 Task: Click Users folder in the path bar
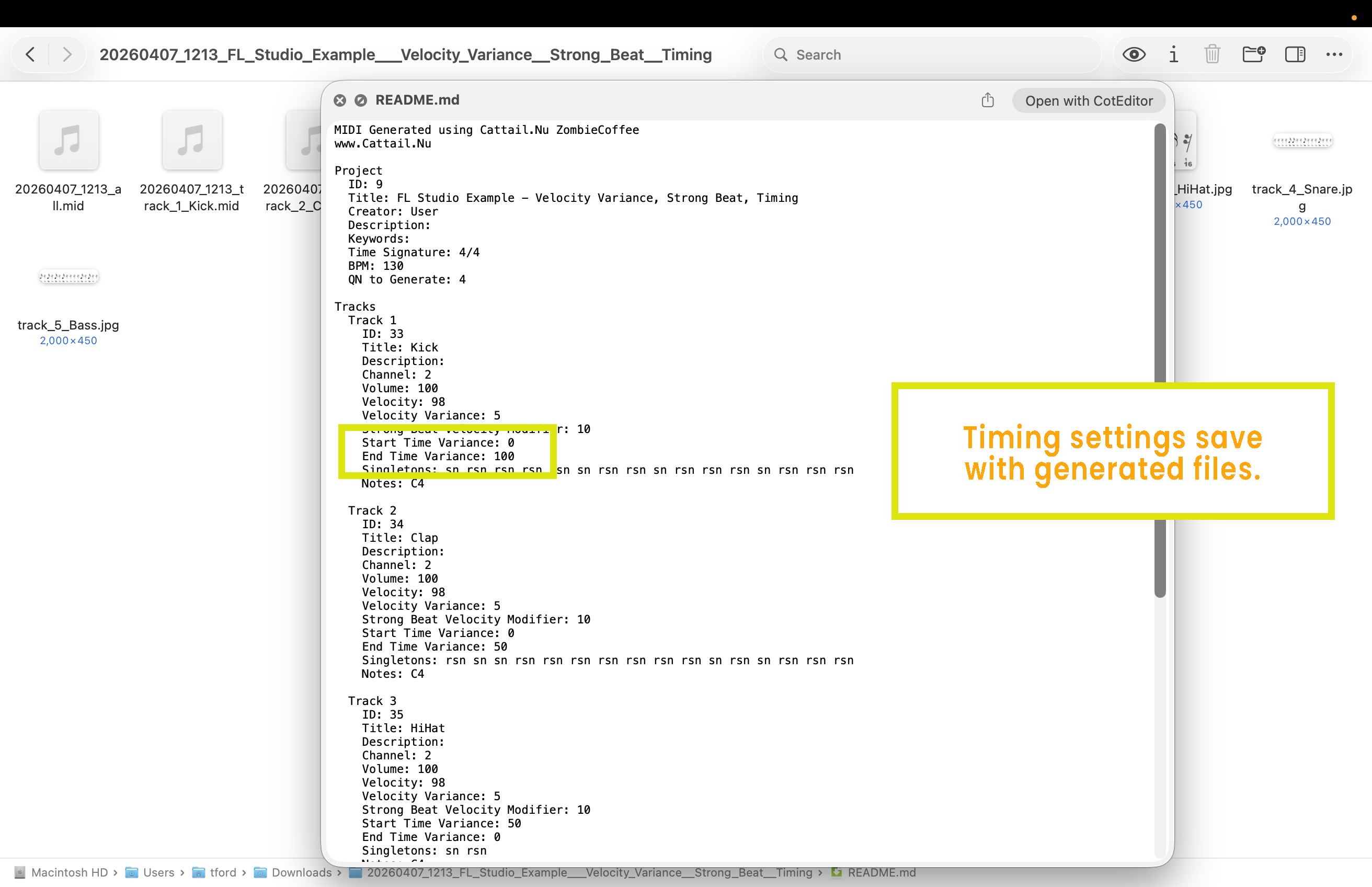pos(150,872)
